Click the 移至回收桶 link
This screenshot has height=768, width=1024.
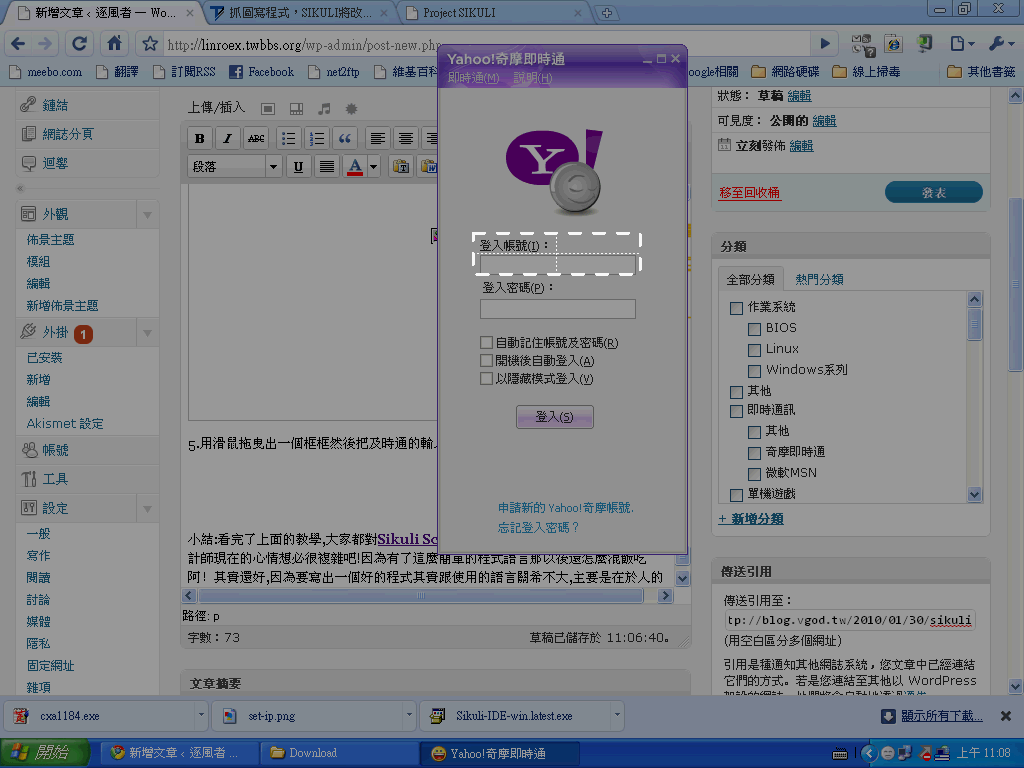click(749, 193)
